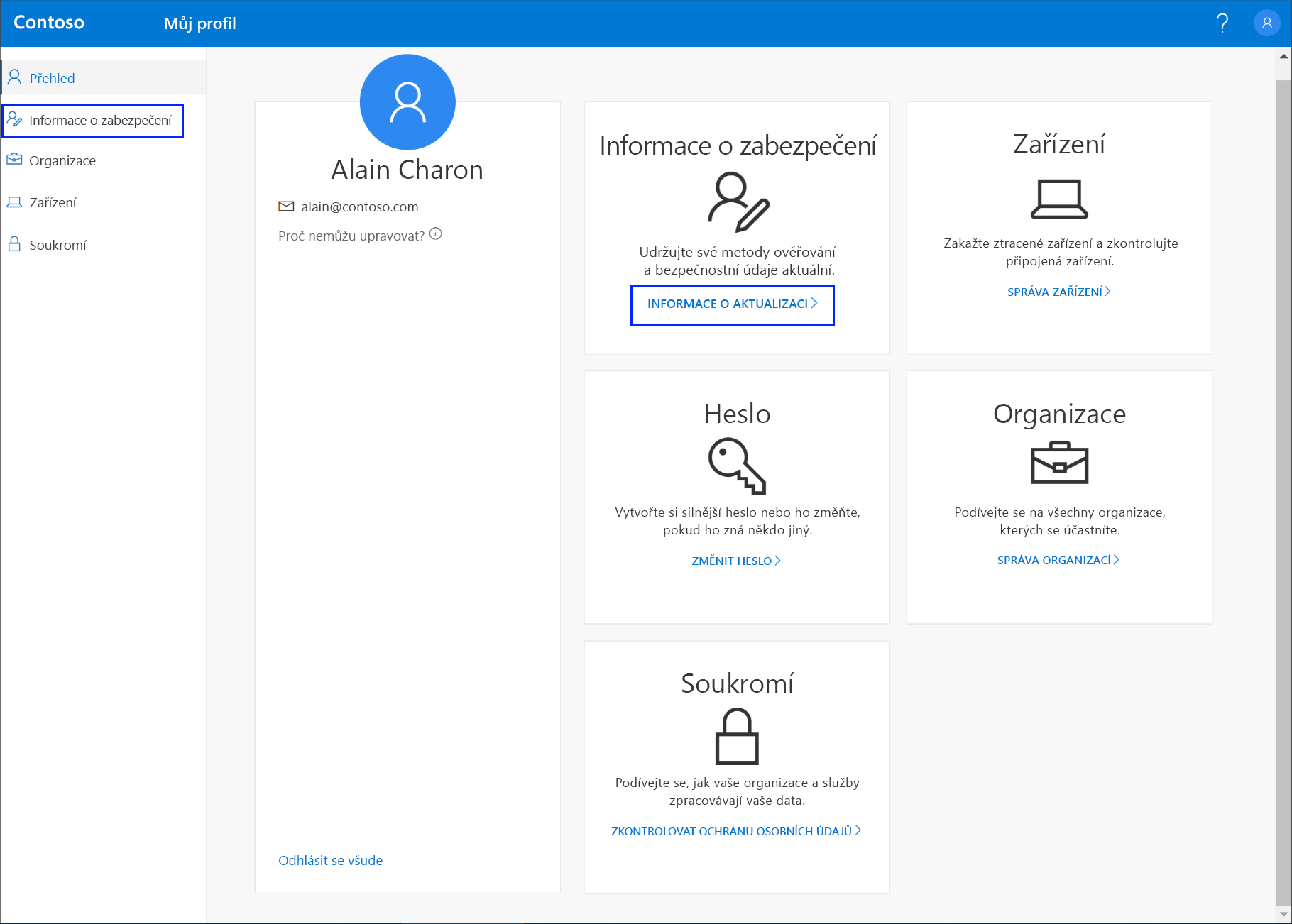Click the Heslo card heading
The width and height of the screenshot is (1292, 924).
point(737,414)
